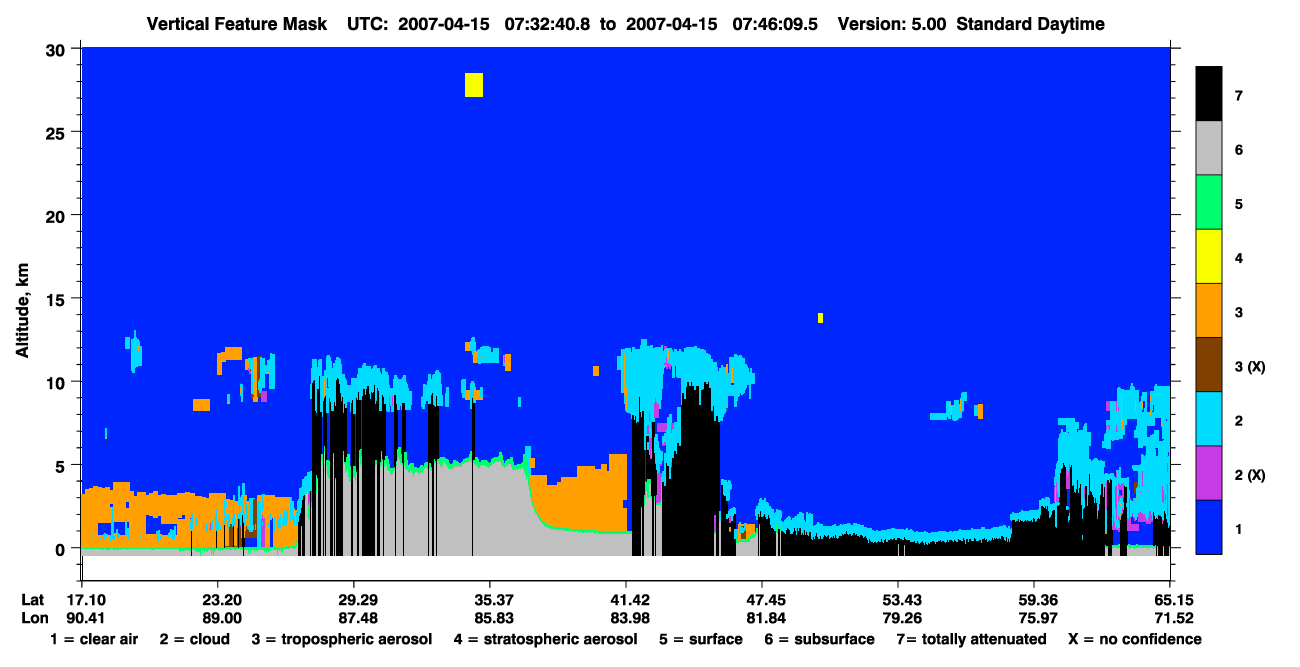This screenshot has height=667, width=1300.
Task: Click the '6 = subsurface' legend entry
Action: click(818, 639)
